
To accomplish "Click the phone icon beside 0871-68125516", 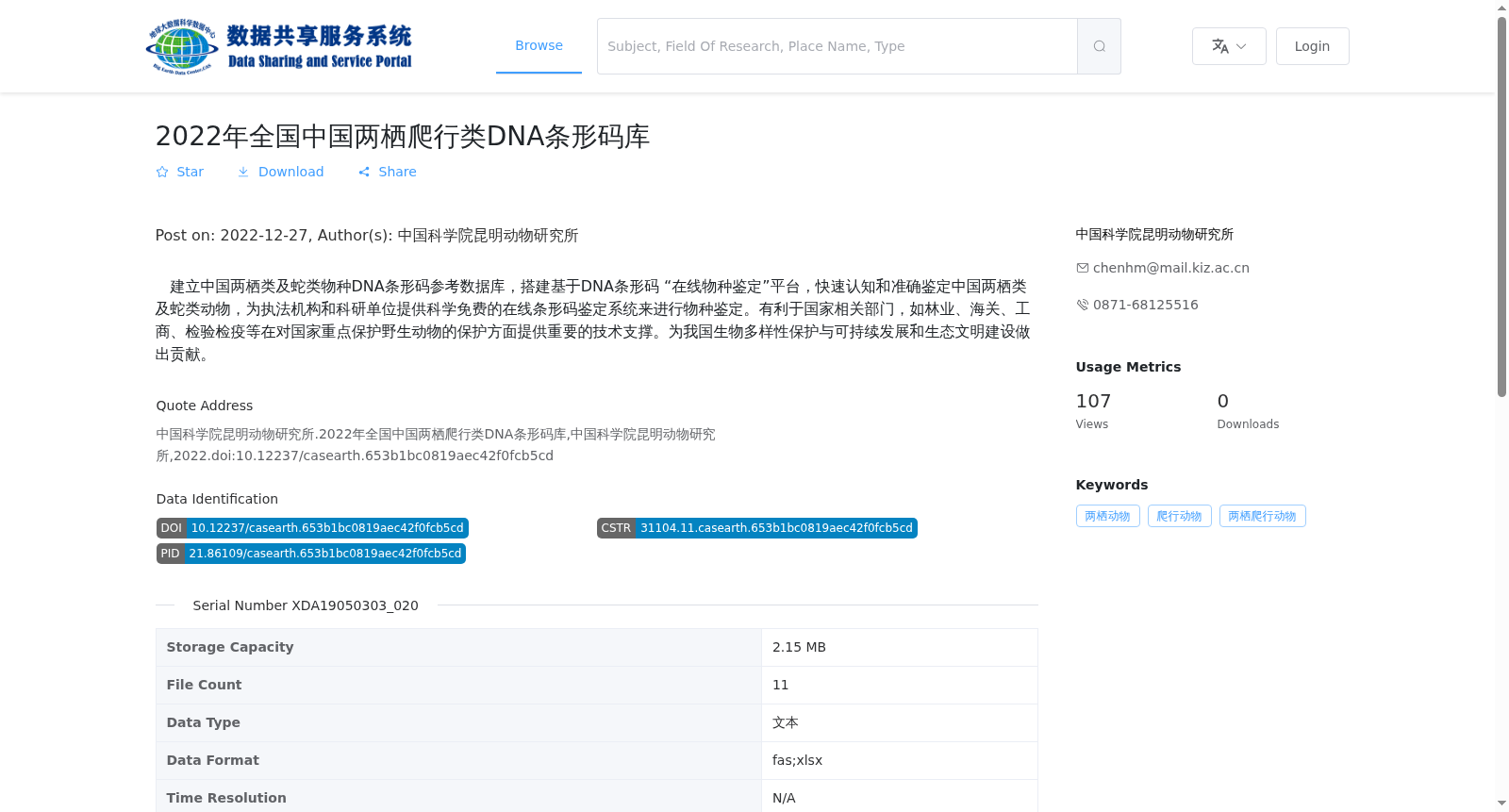I will point(1083,305).
